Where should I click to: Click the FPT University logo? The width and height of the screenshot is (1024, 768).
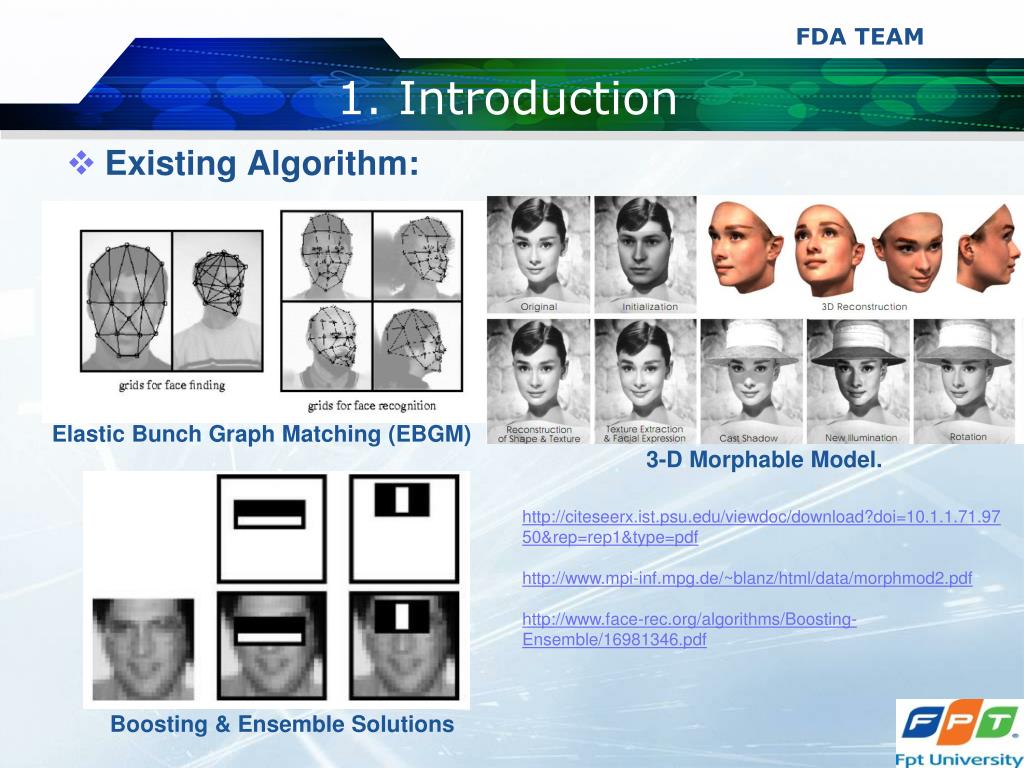pyautogui.click(x=959, y=733)
